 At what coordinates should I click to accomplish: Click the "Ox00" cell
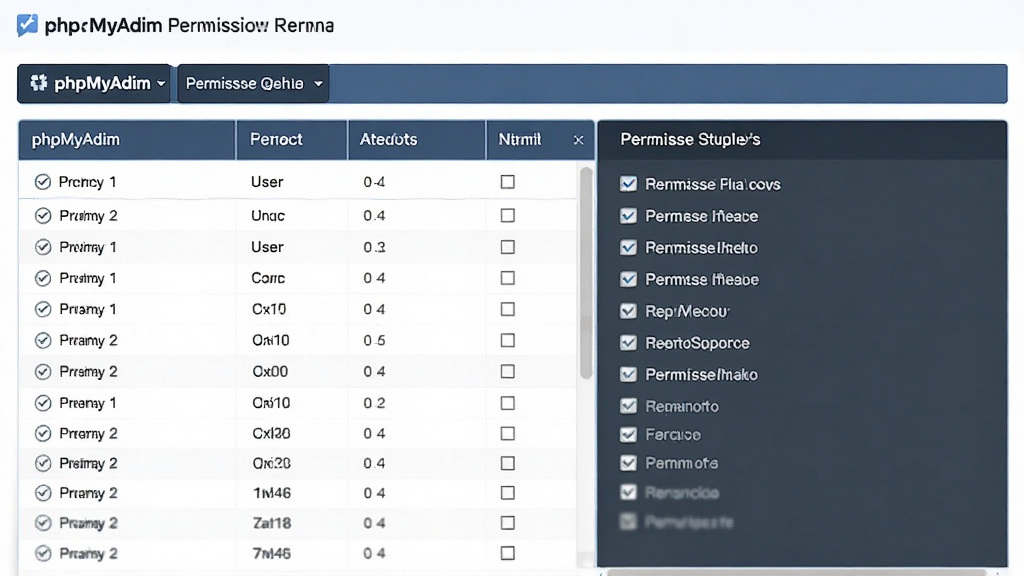tap(270, 372)
